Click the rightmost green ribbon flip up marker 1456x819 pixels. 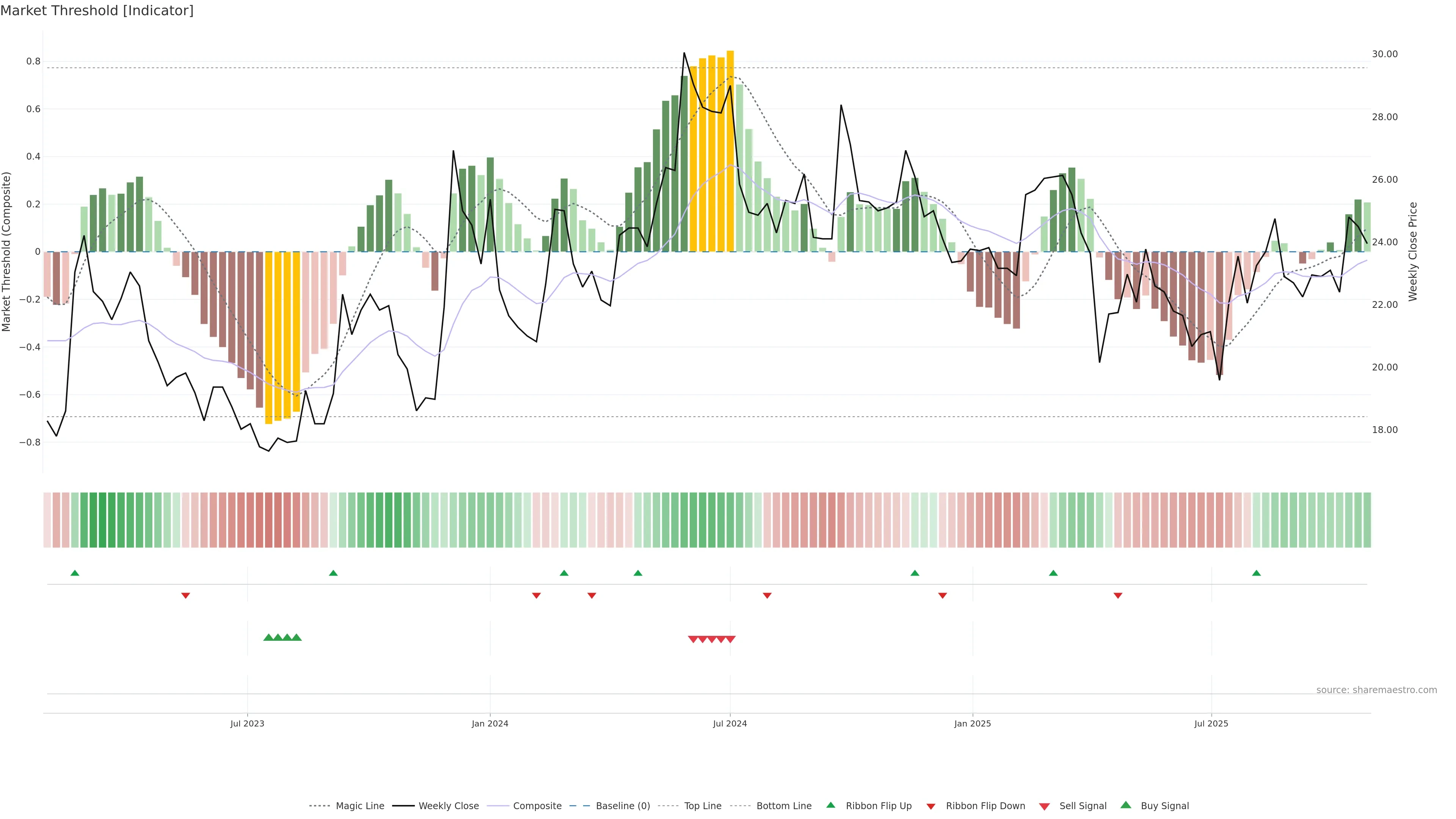click(x=1257, y=573)
